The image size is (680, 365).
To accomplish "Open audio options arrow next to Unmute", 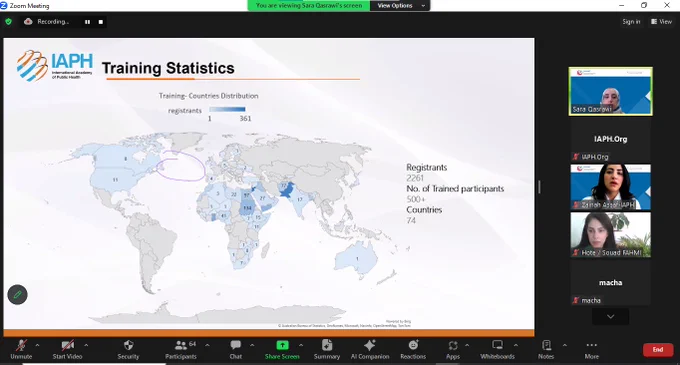I will point(37,345).
